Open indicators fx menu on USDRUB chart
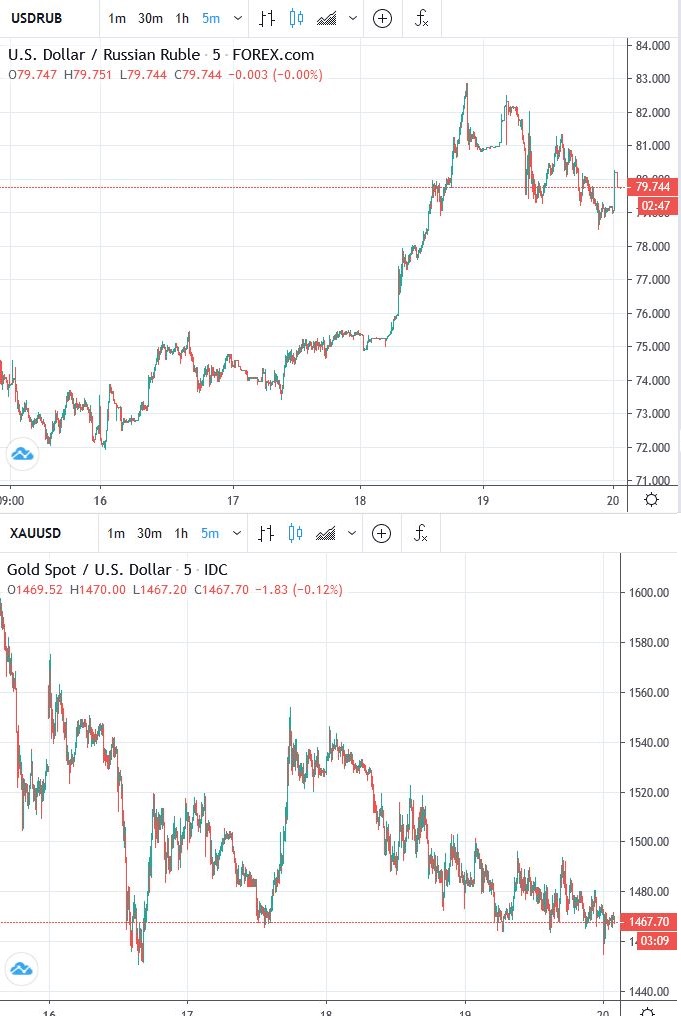This screenshot has height=1016, width=681. 421,18
